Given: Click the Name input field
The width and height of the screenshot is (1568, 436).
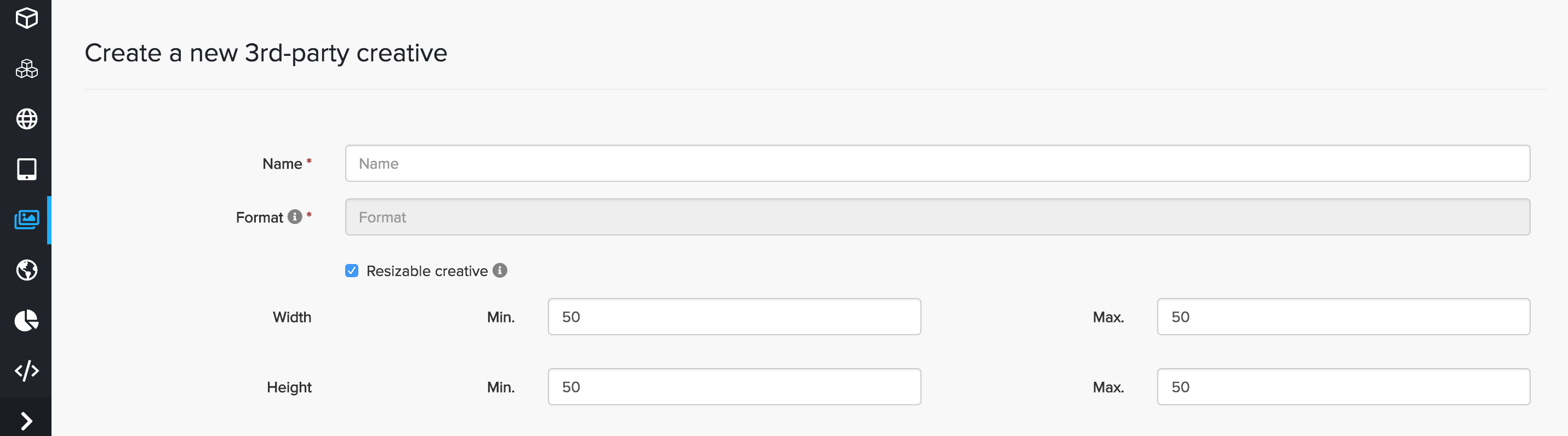Looking at the screenshot, I should pyautogui.click(x=937, y=164).
